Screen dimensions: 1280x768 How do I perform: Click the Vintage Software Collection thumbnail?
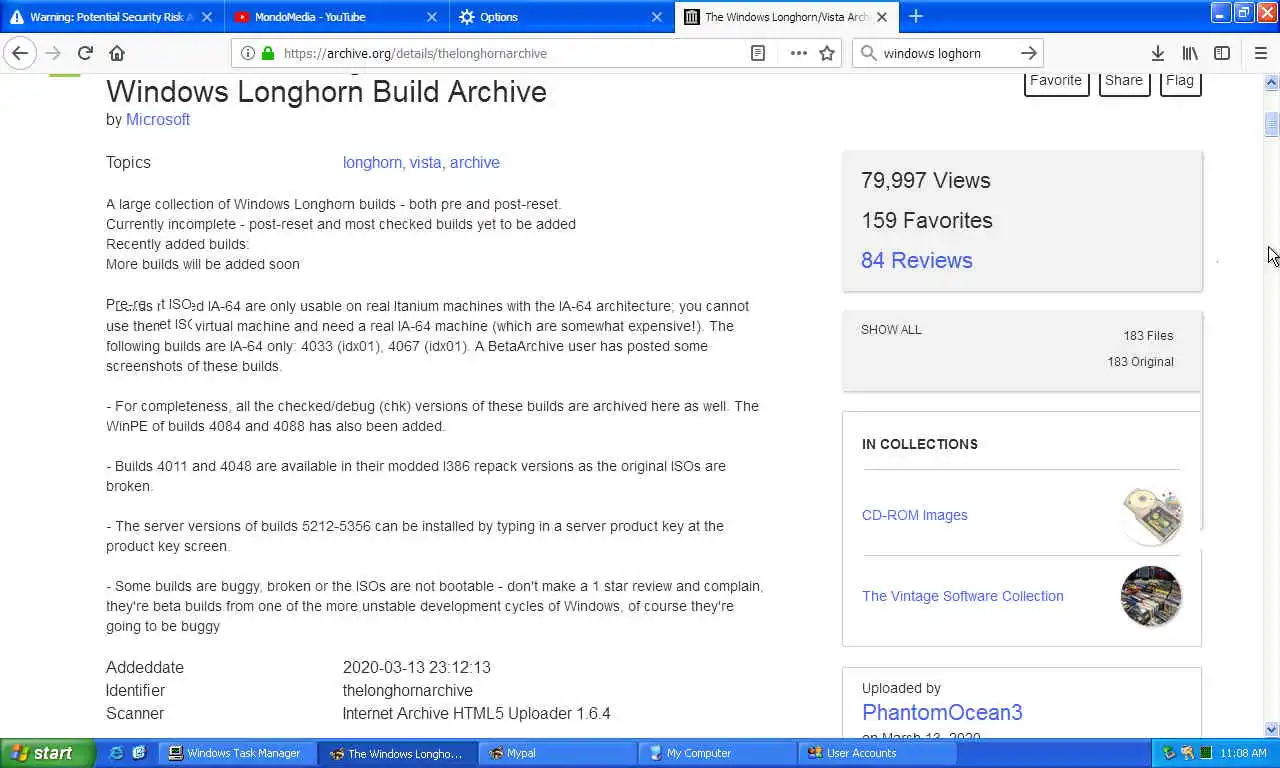[x=1151, y=596]
